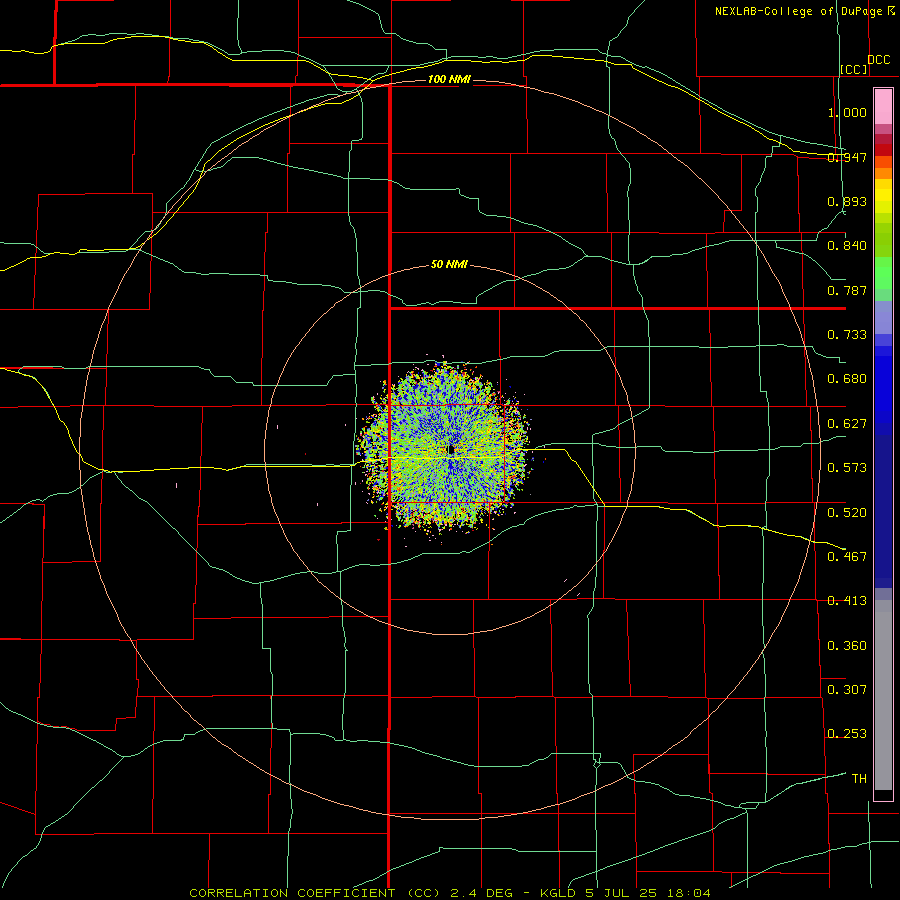The height and width of the screenshot is (900, 900).
Task: Click the 0.253 scale value
Action: (x=847, y=734)
